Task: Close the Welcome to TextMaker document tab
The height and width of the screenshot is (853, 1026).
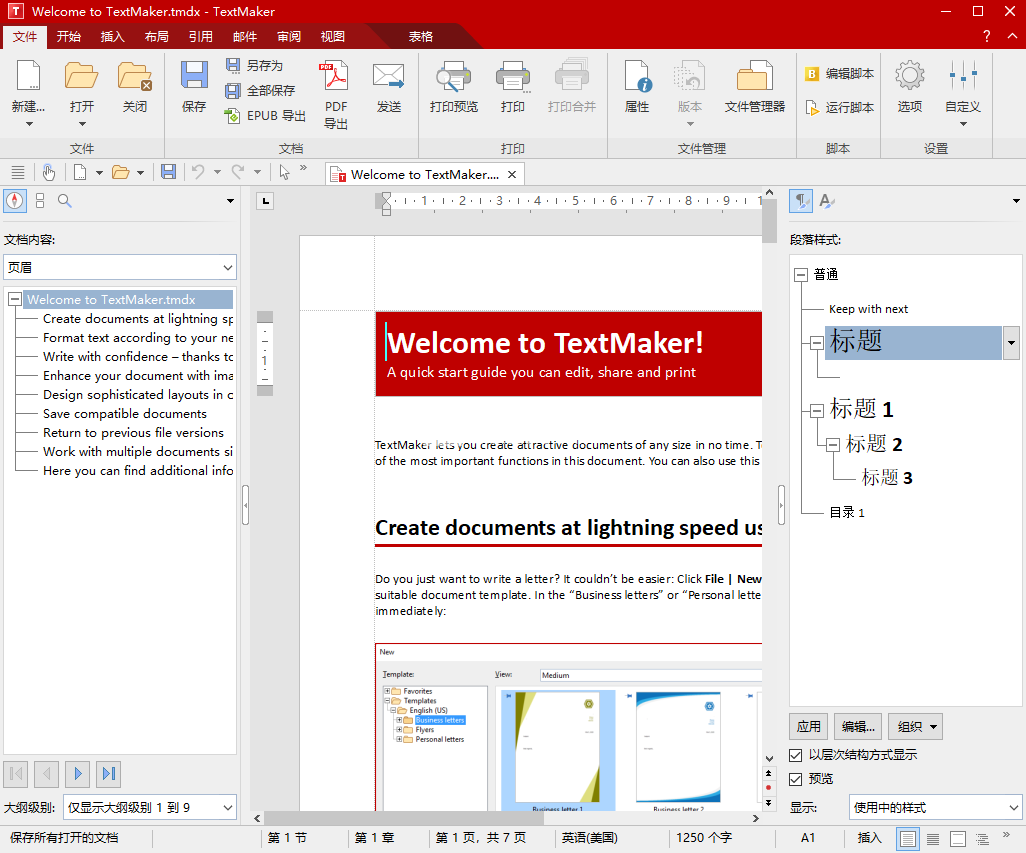Action: coord(512,175)
